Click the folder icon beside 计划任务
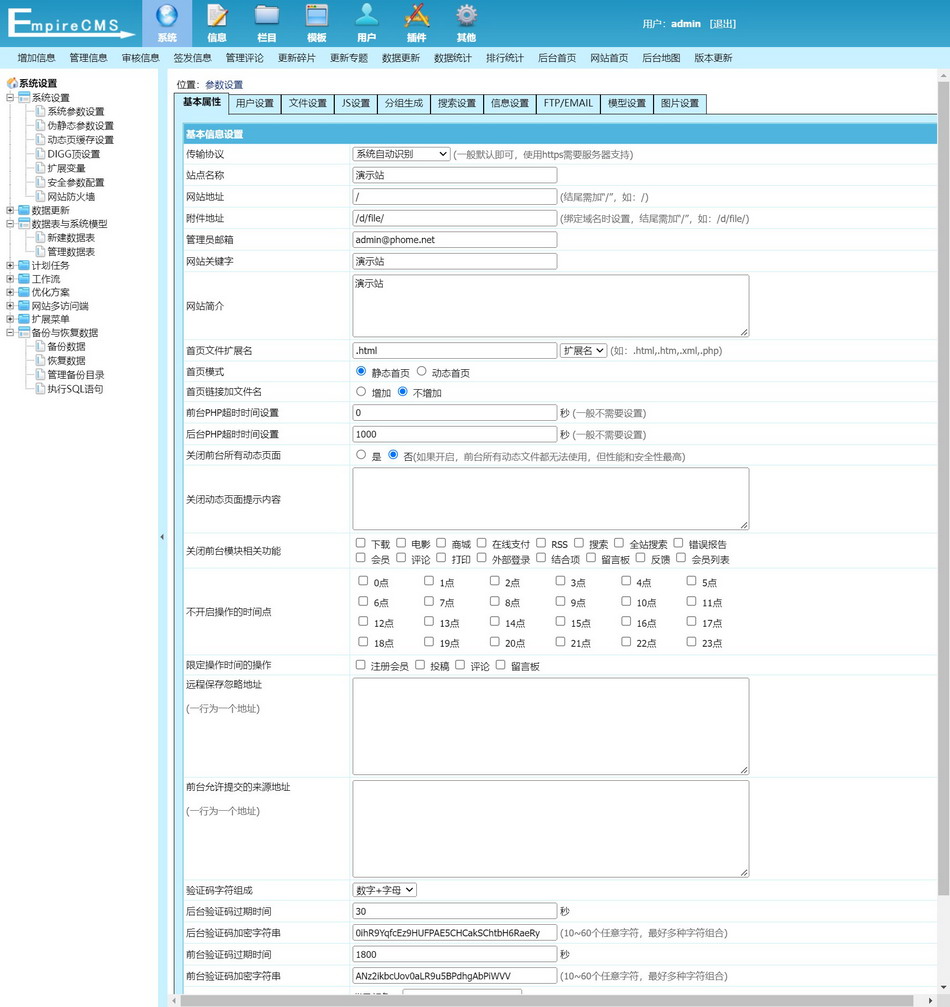 point(24,265)
